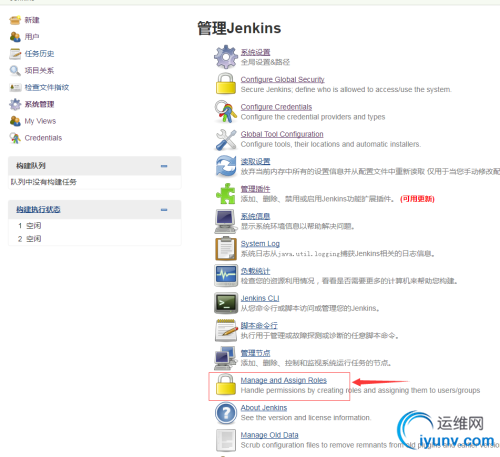Click the 检查文件指纹 fingerprint icon
The width and height of the screenshot is (500, 457).
point(15,88)
